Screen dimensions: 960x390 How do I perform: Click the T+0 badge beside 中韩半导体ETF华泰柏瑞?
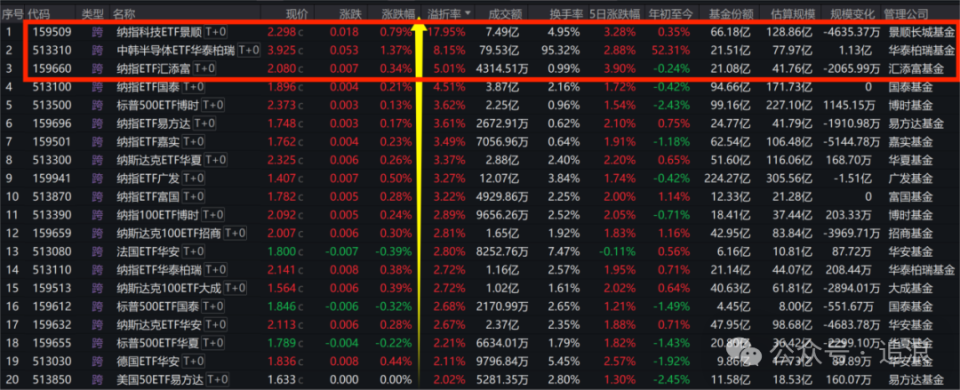click(x=249, y=50)
